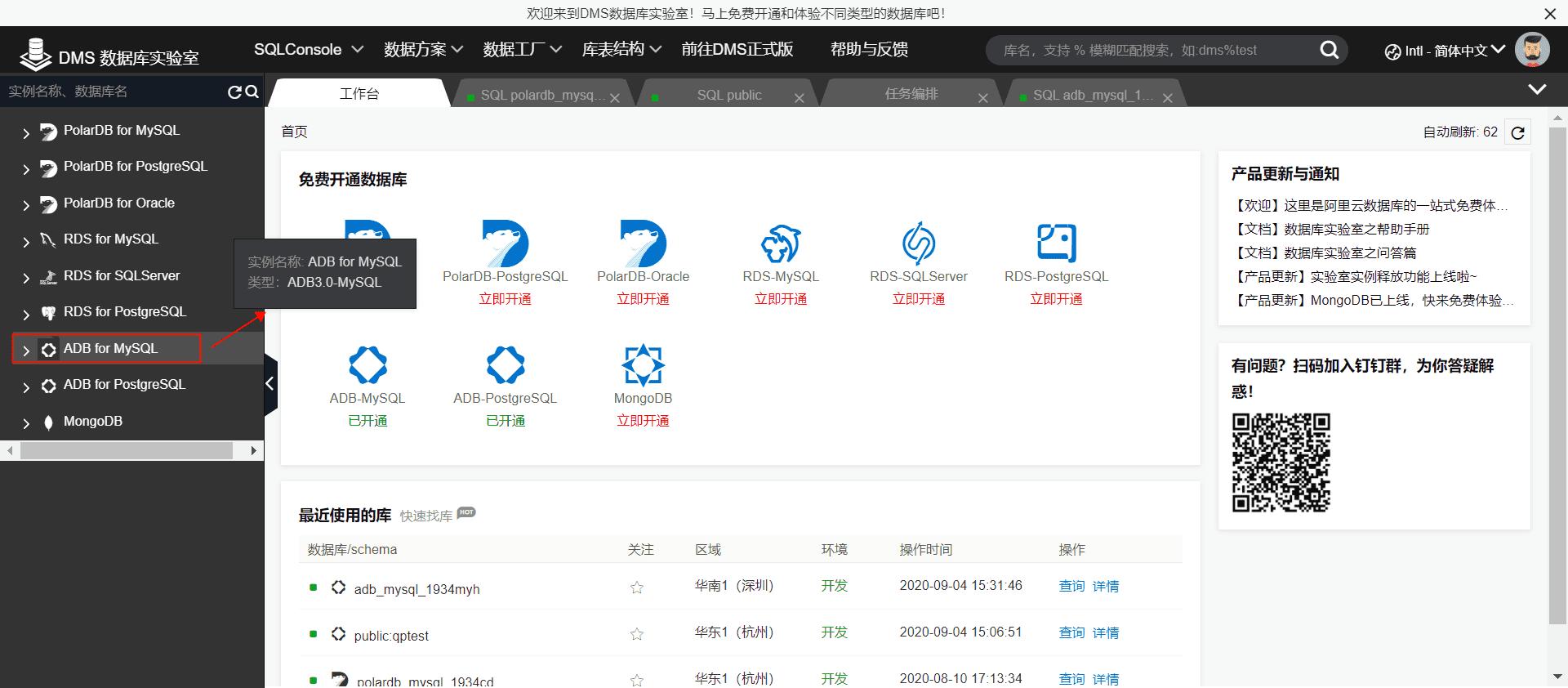1568x688 pixels.
Task: Star the adb_mysql_1934myh database
Action: pos(637,587)
